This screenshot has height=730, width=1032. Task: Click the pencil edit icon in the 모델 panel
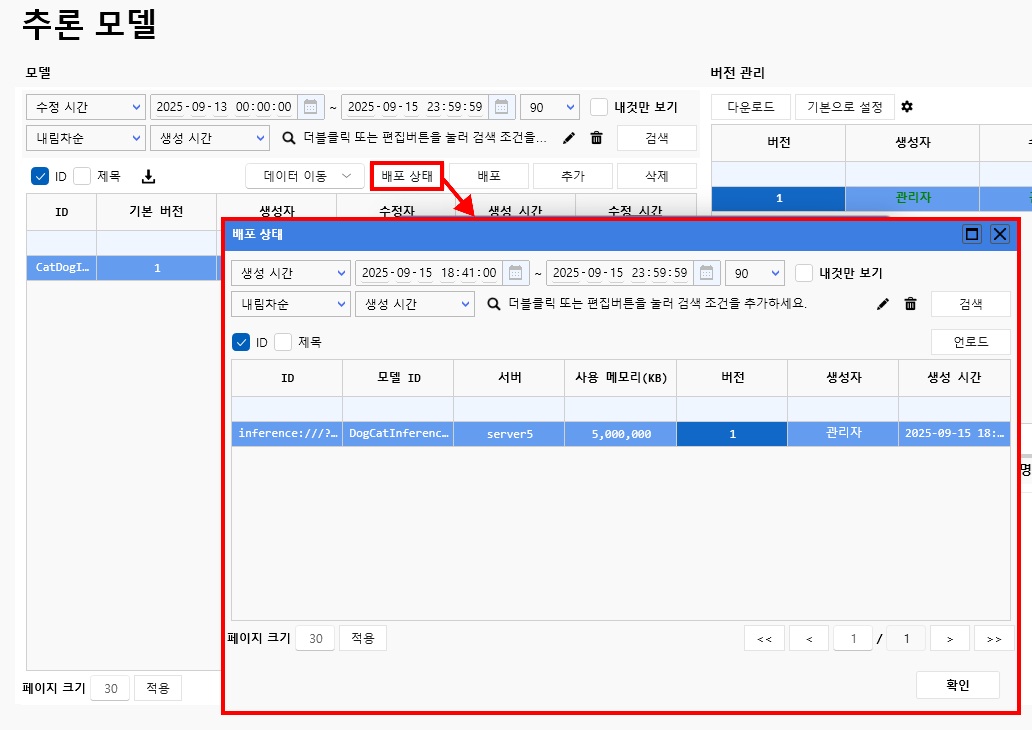click(569, 138)
